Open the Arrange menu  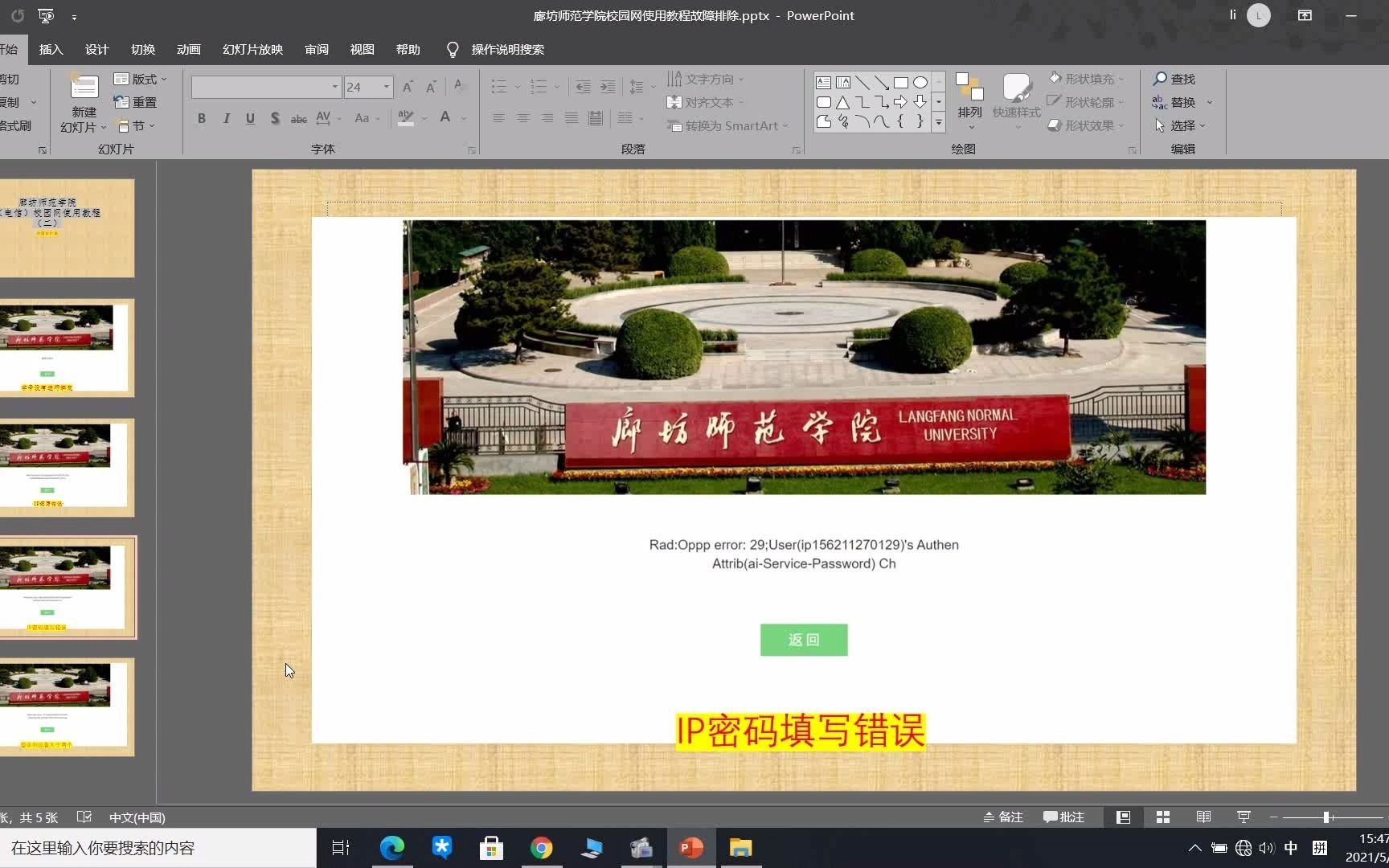(x=969, y=100)
